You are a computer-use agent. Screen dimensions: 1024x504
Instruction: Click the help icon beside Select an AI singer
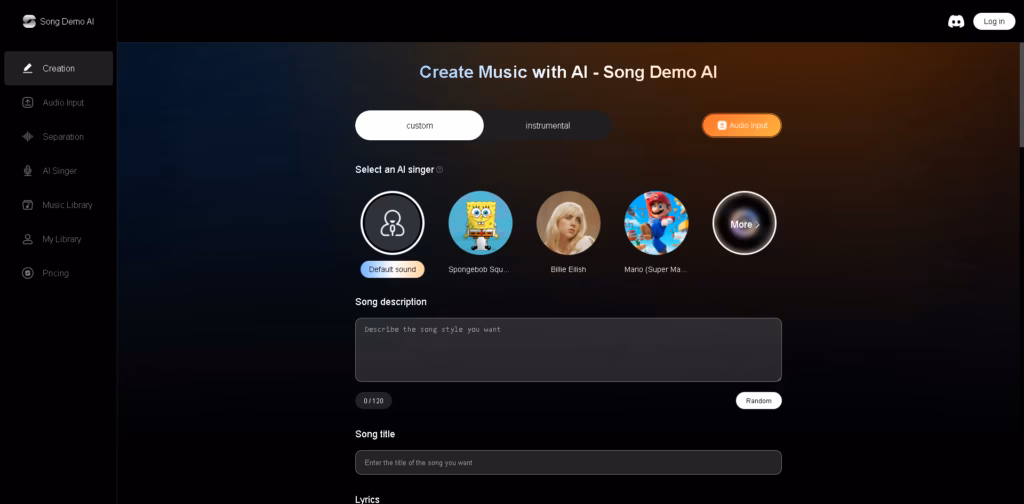(x=440, y=170)
